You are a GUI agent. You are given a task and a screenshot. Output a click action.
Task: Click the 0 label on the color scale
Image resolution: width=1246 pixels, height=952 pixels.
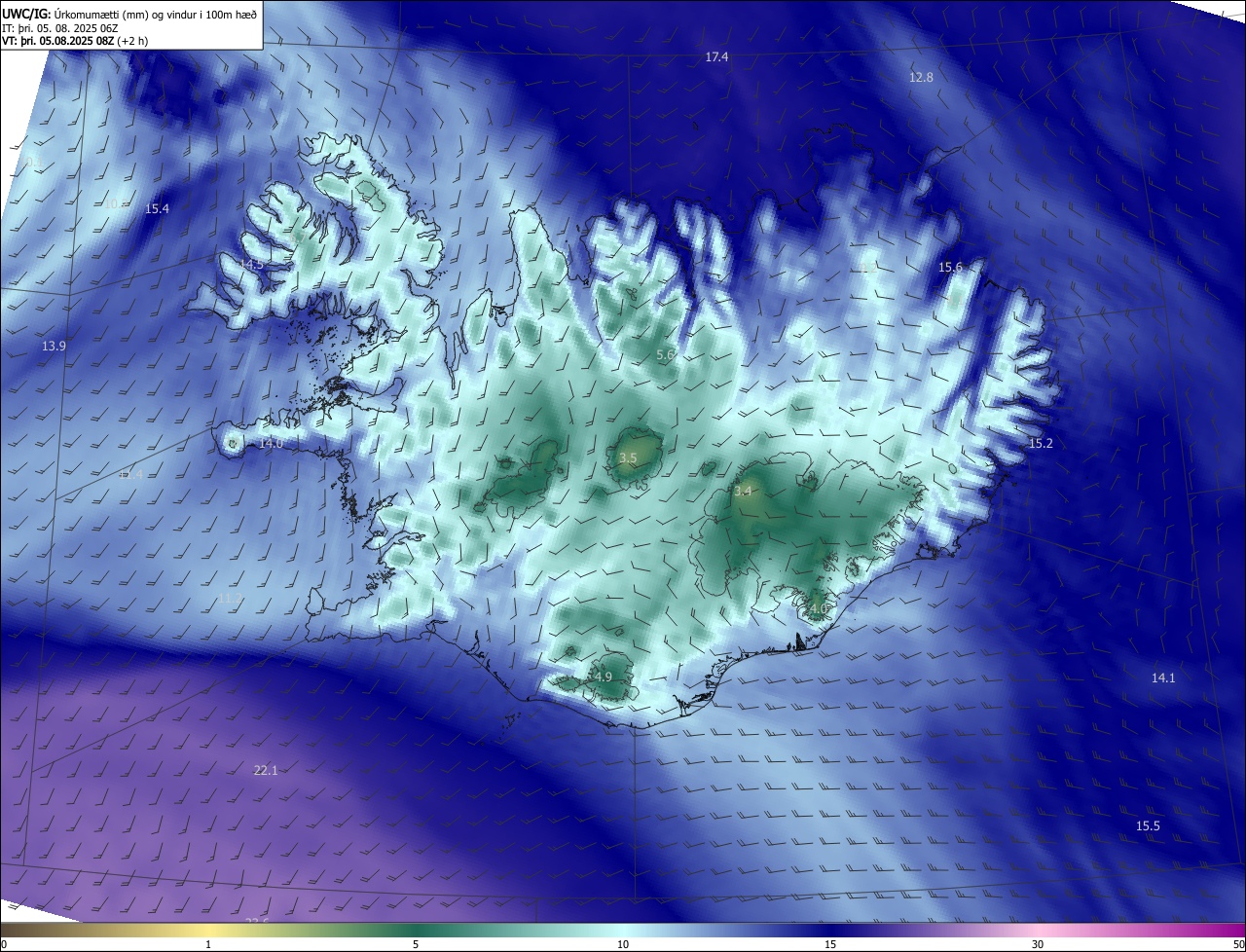pos(4,944)
